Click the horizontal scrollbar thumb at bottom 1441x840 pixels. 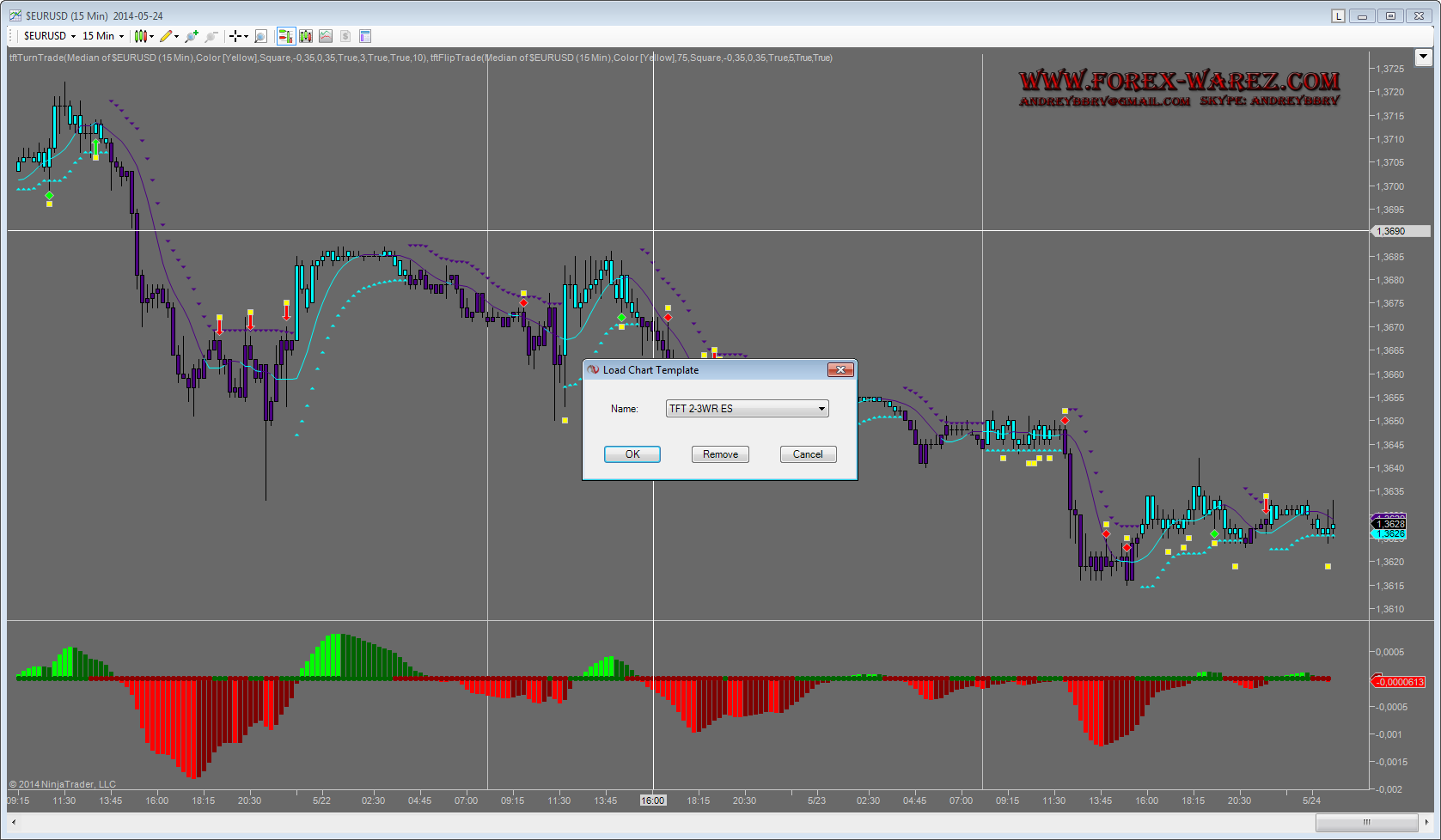point(1366,822)
